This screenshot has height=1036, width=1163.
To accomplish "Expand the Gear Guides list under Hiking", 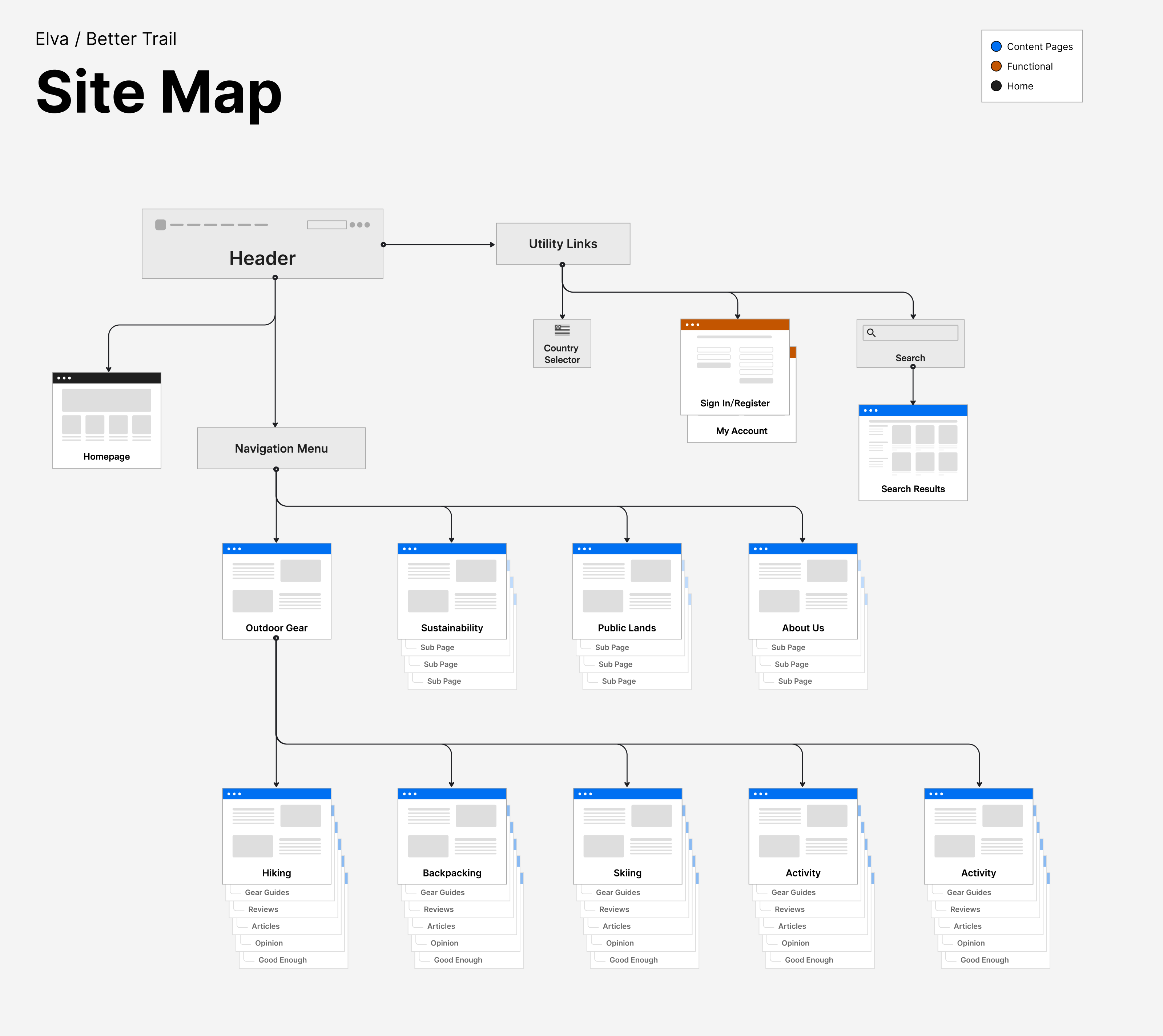I will [x=267, y=892].
